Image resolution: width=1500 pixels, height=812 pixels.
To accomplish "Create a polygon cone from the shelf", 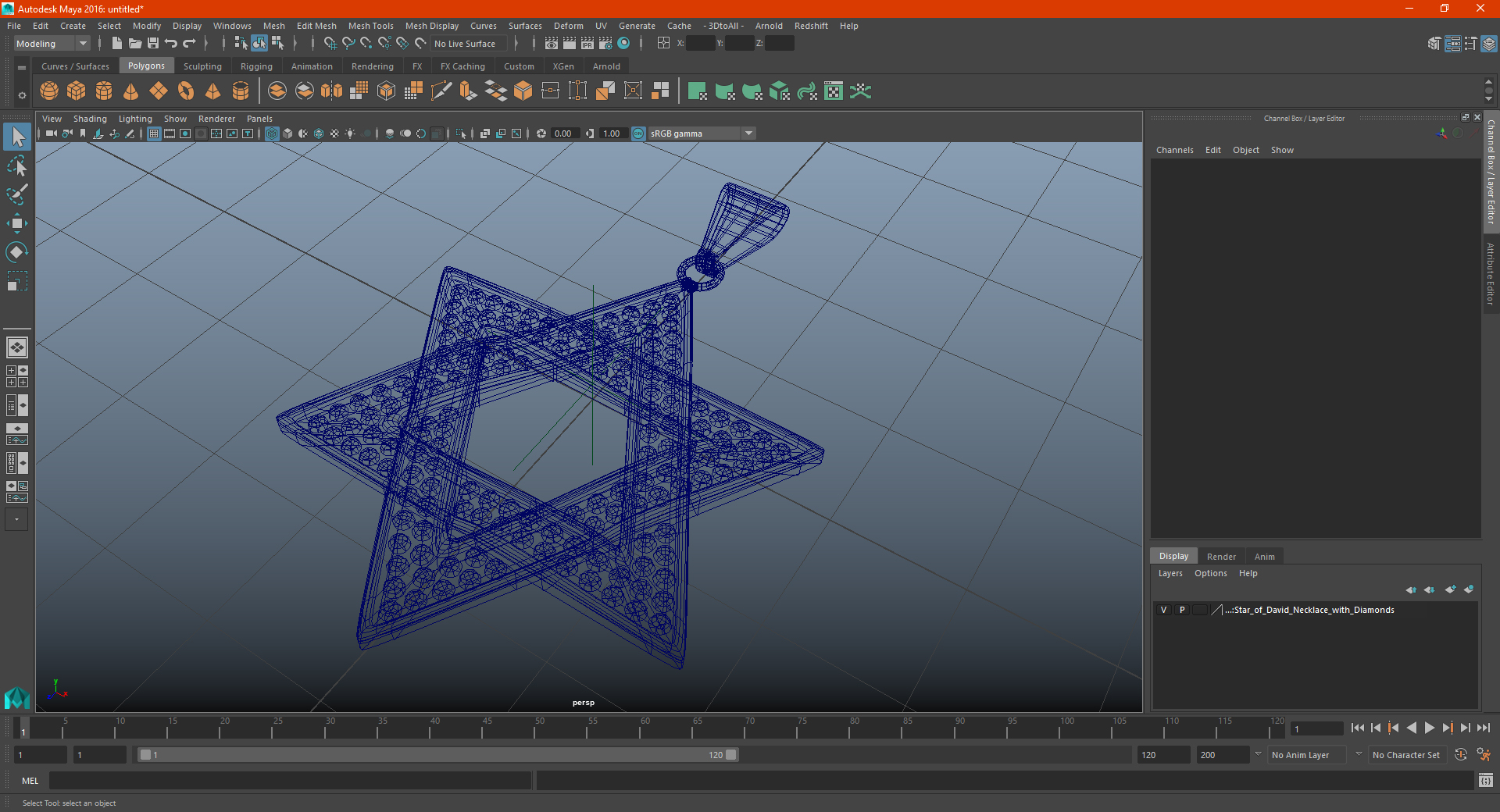I will point(131,91).
